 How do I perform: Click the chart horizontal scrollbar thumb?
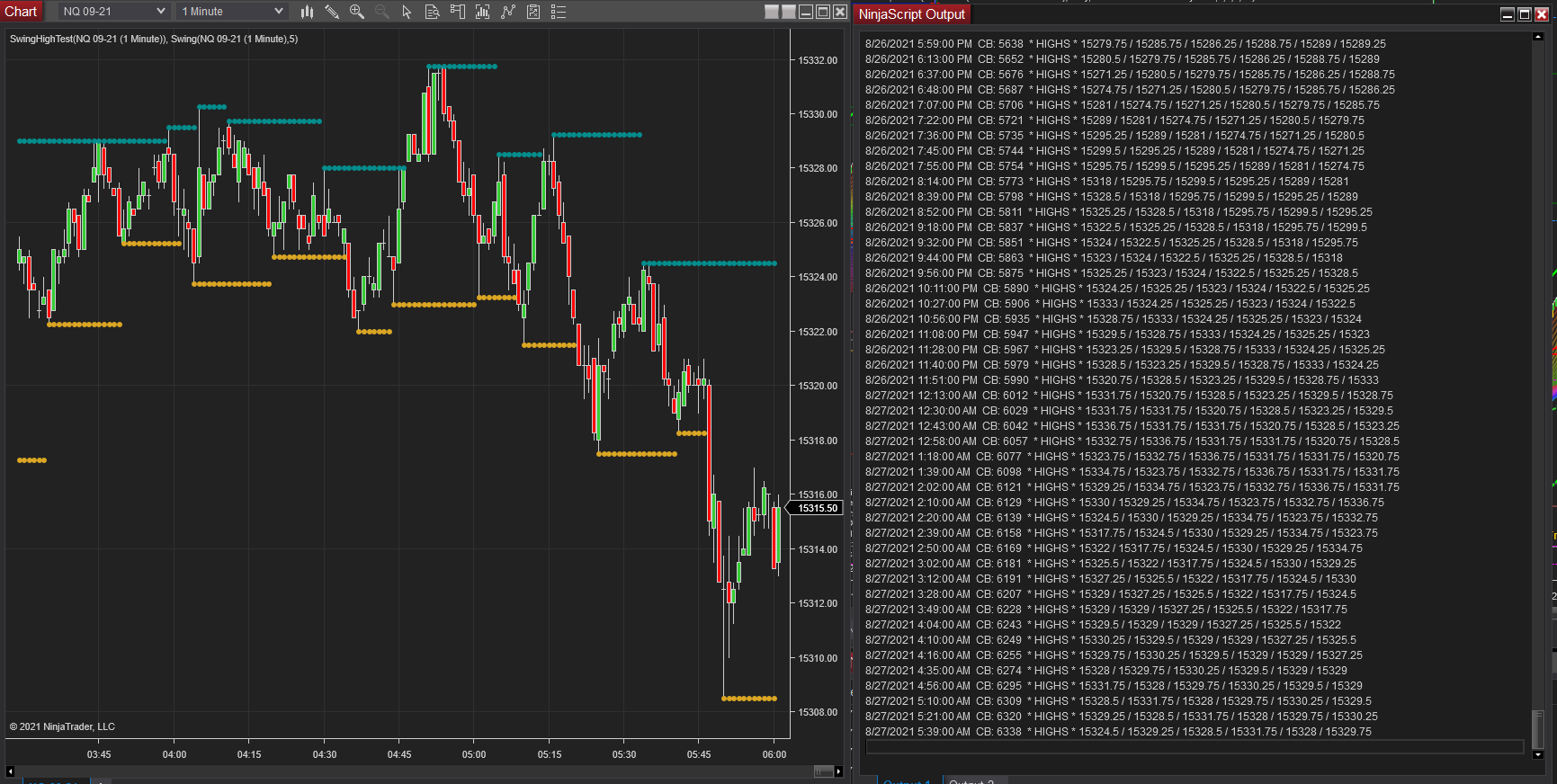[823, 771]
